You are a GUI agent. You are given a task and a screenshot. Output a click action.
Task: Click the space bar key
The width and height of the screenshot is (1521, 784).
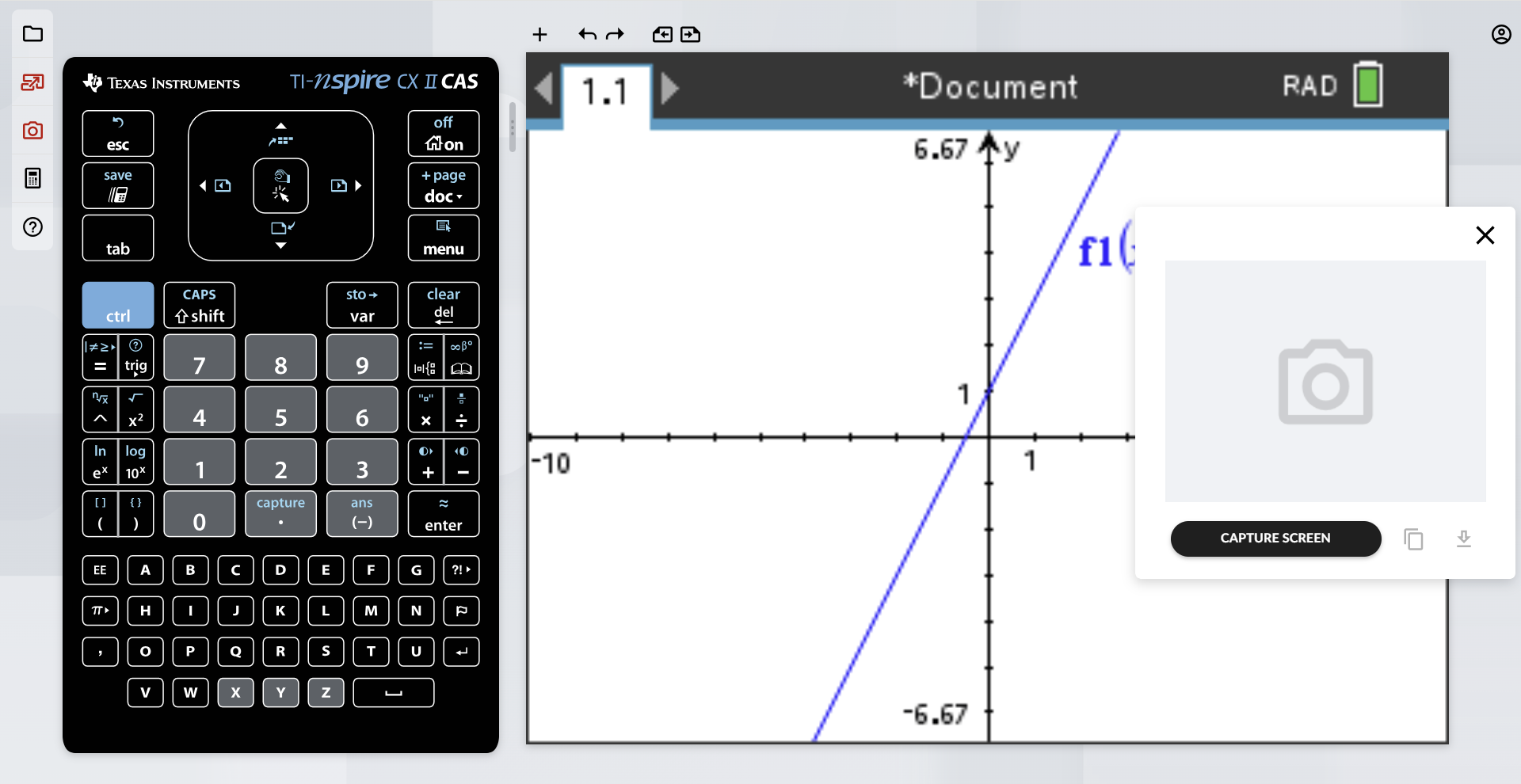pos(394,693)
